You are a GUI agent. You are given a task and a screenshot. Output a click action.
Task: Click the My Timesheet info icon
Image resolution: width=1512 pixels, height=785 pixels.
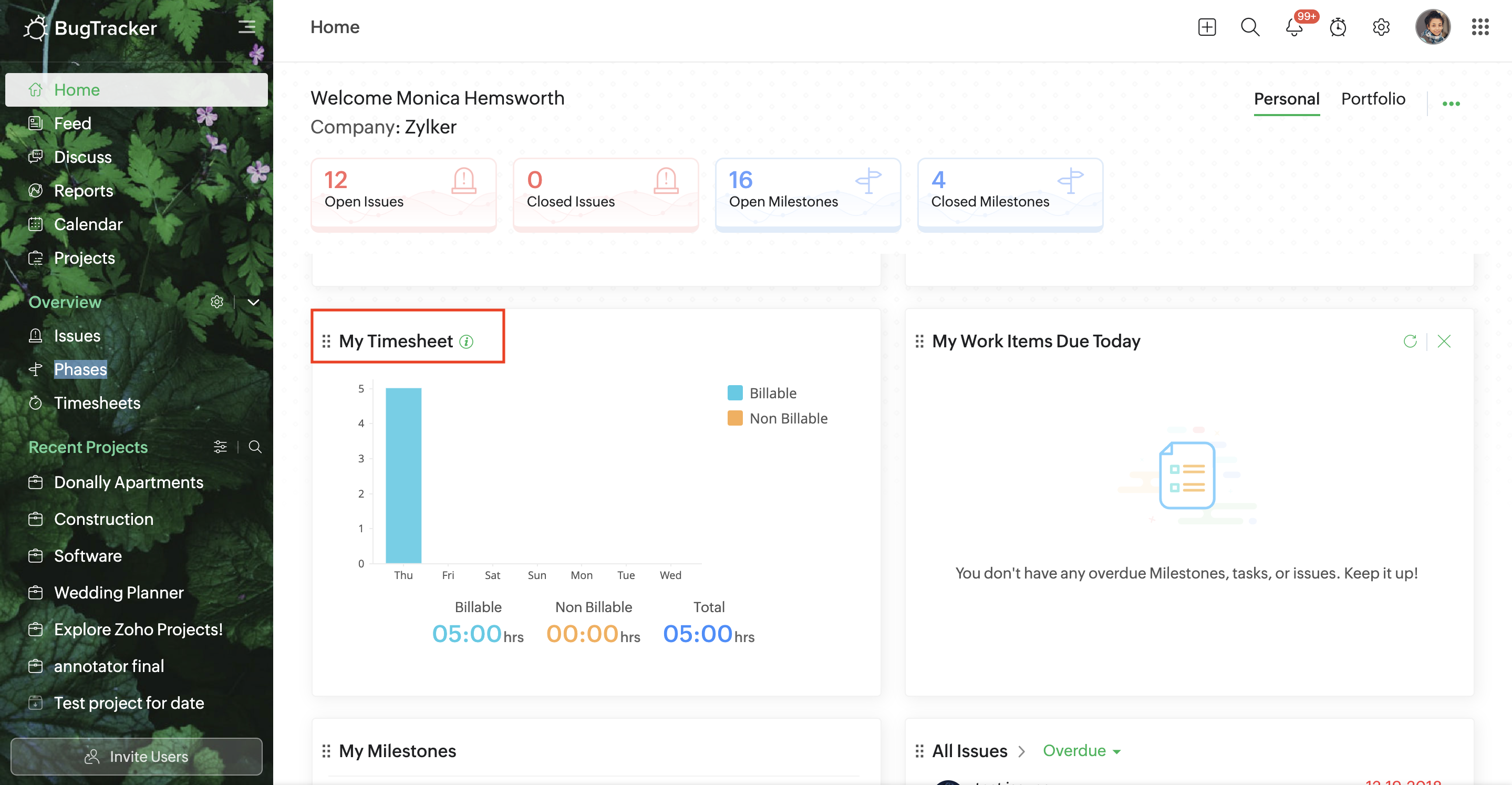click(x=466, y=342)
